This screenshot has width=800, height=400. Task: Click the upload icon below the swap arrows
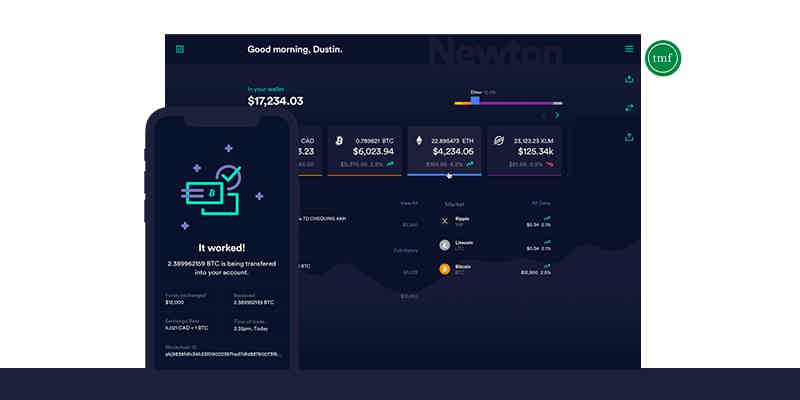pos(629,137)
